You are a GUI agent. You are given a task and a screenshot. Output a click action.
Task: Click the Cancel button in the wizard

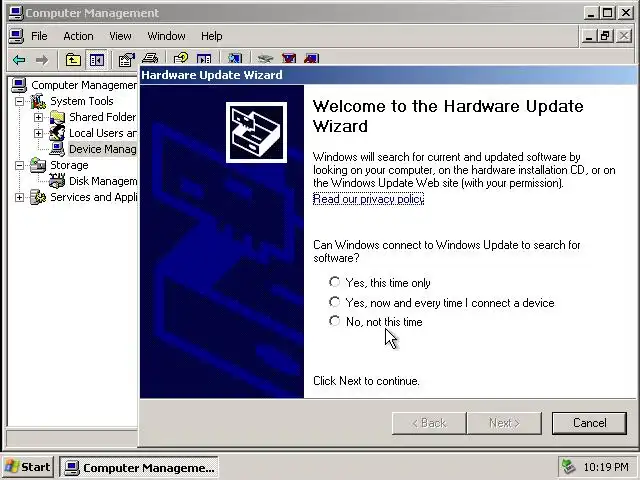click(589, 423)
